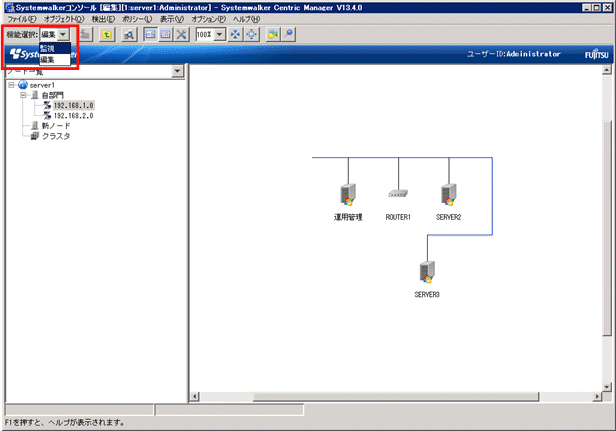This screenshot has height=431, width=616.
Task: Click the greyed back toolbar icon
Action: pyautogui.click(x=86, y=35)
